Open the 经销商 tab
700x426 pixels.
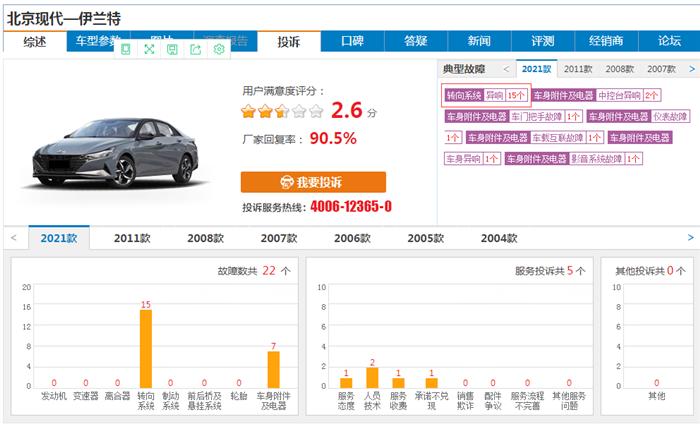pos(606,41)
